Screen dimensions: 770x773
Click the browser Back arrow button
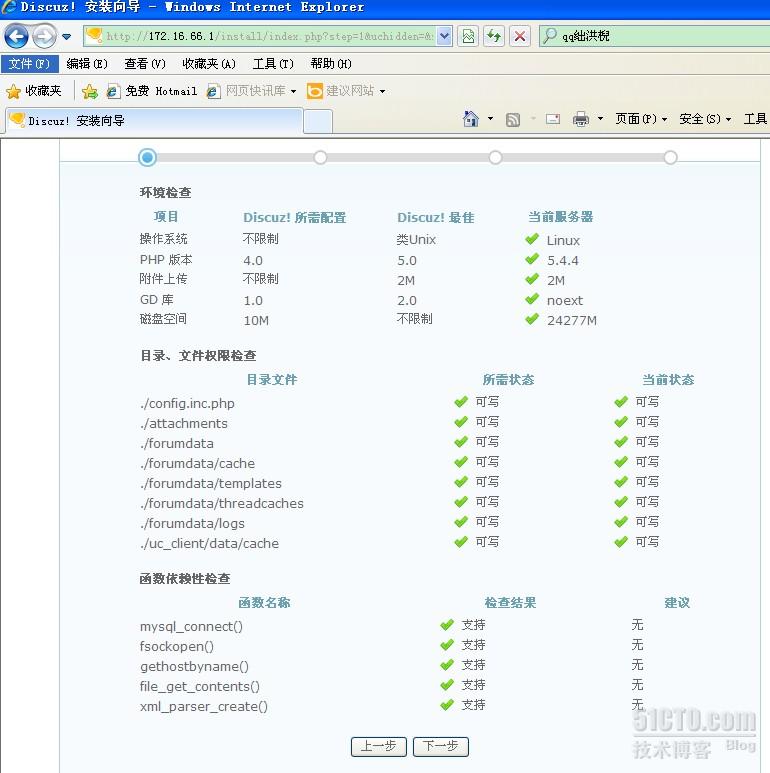[16, 36]
